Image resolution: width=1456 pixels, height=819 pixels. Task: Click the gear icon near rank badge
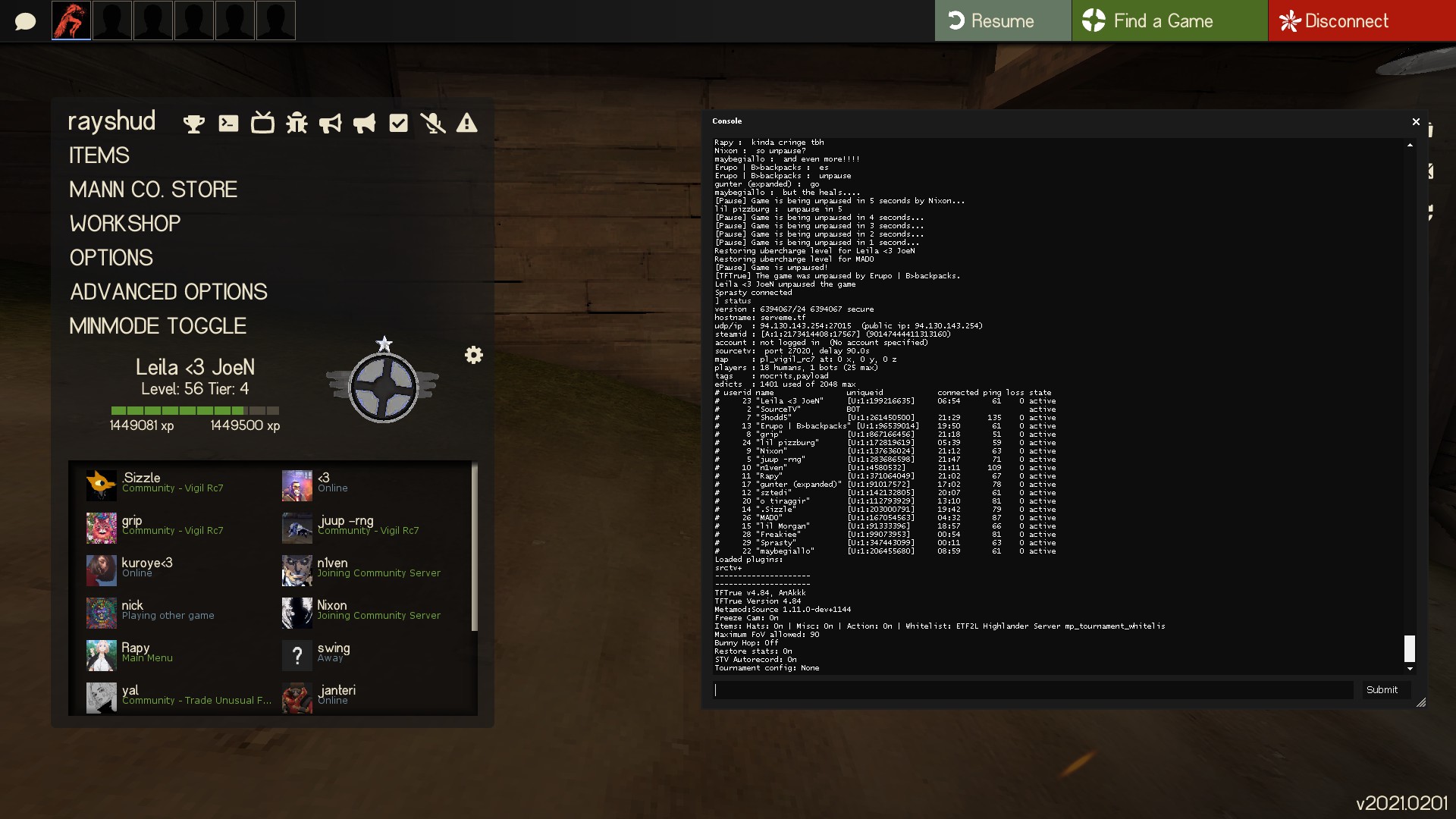click(x=474, y=355)
